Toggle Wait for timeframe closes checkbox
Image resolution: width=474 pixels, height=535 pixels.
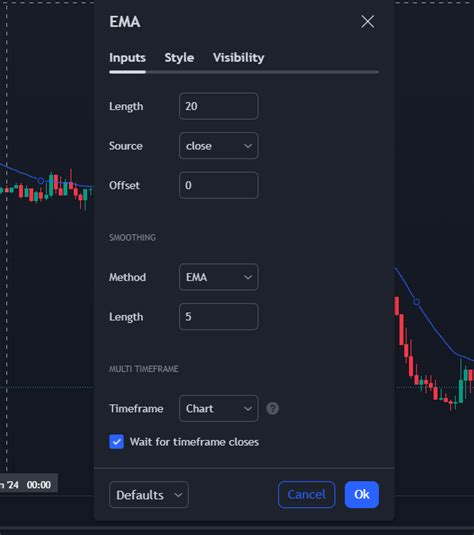(x=116, y=442)
